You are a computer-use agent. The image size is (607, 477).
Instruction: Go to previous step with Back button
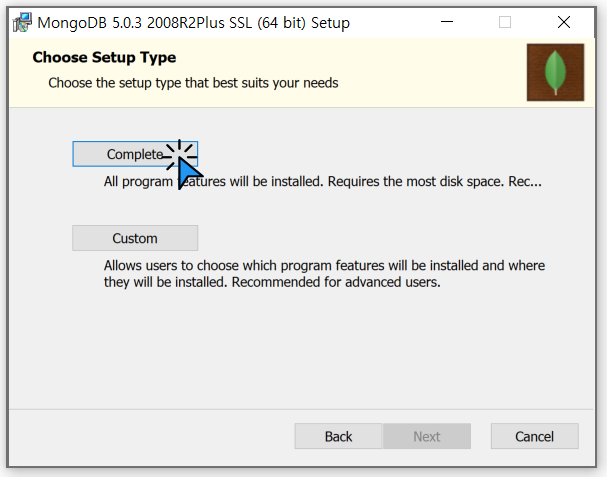coord(338,436)
